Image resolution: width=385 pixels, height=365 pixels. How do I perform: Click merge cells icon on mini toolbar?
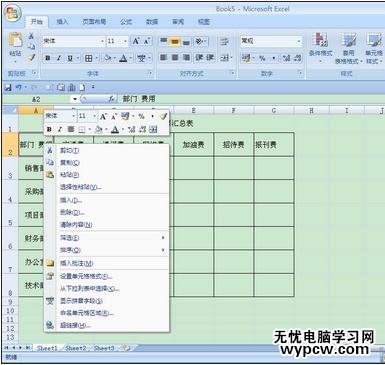coord(153,129)
